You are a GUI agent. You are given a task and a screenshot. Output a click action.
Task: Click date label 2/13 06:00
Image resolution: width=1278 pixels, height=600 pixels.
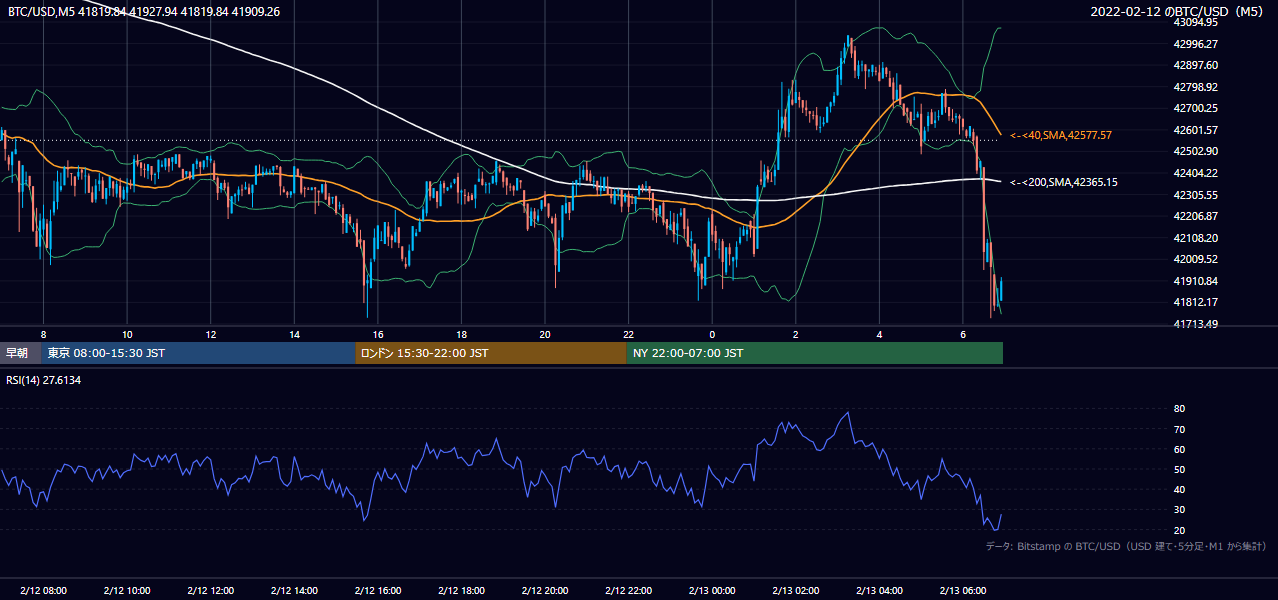963,591
